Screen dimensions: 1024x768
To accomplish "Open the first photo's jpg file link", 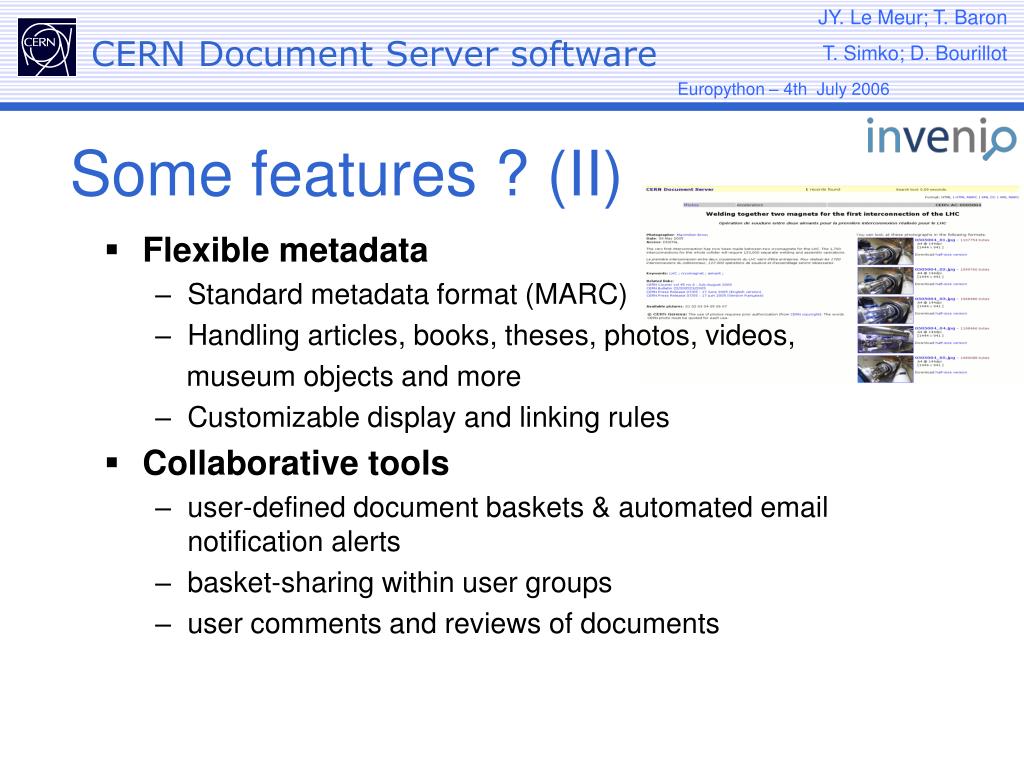I will 935,240.
